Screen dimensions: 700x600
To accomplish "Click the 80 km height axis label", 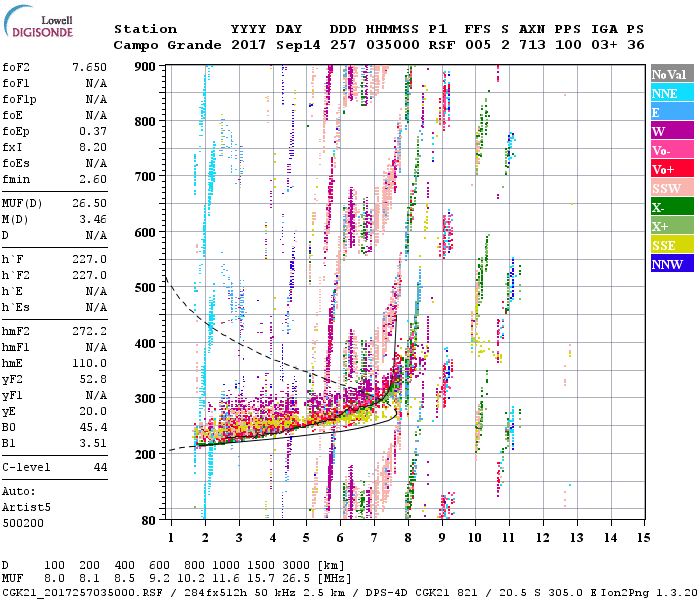I will (149, 520).
